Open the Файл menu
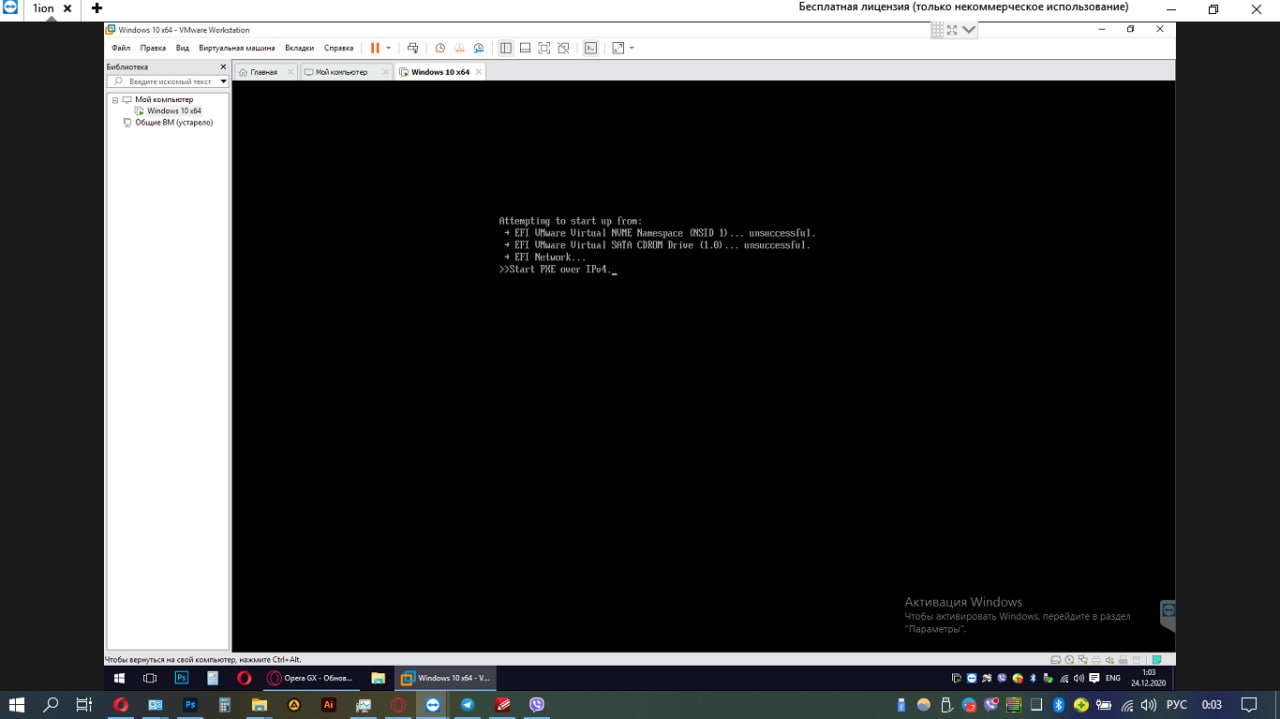The height and width of the screenshot is (719, 1280). coord(121,48)
